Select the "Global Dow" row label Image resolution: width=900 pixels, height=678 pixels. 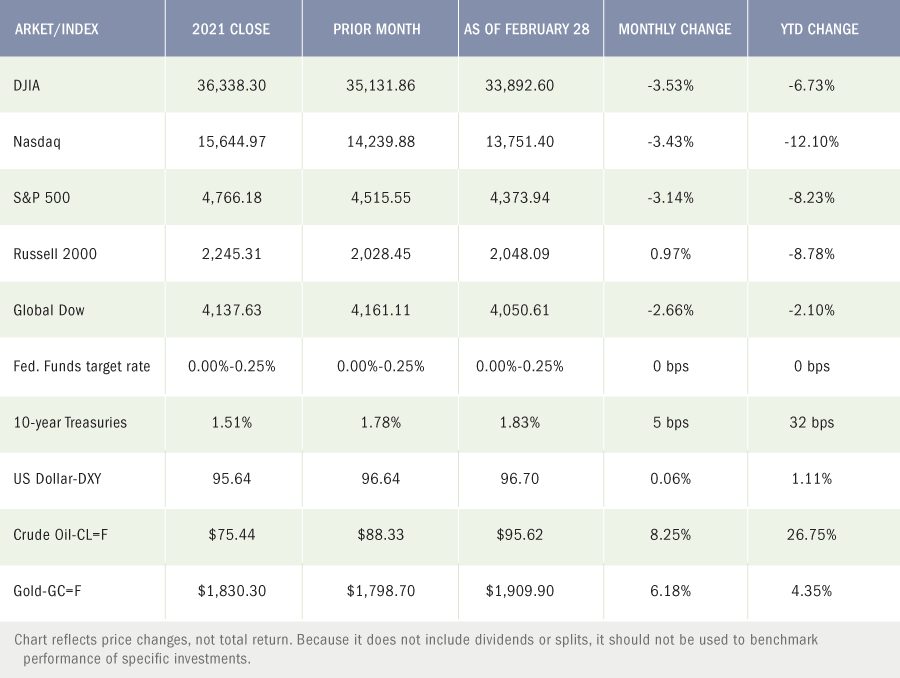49,310
